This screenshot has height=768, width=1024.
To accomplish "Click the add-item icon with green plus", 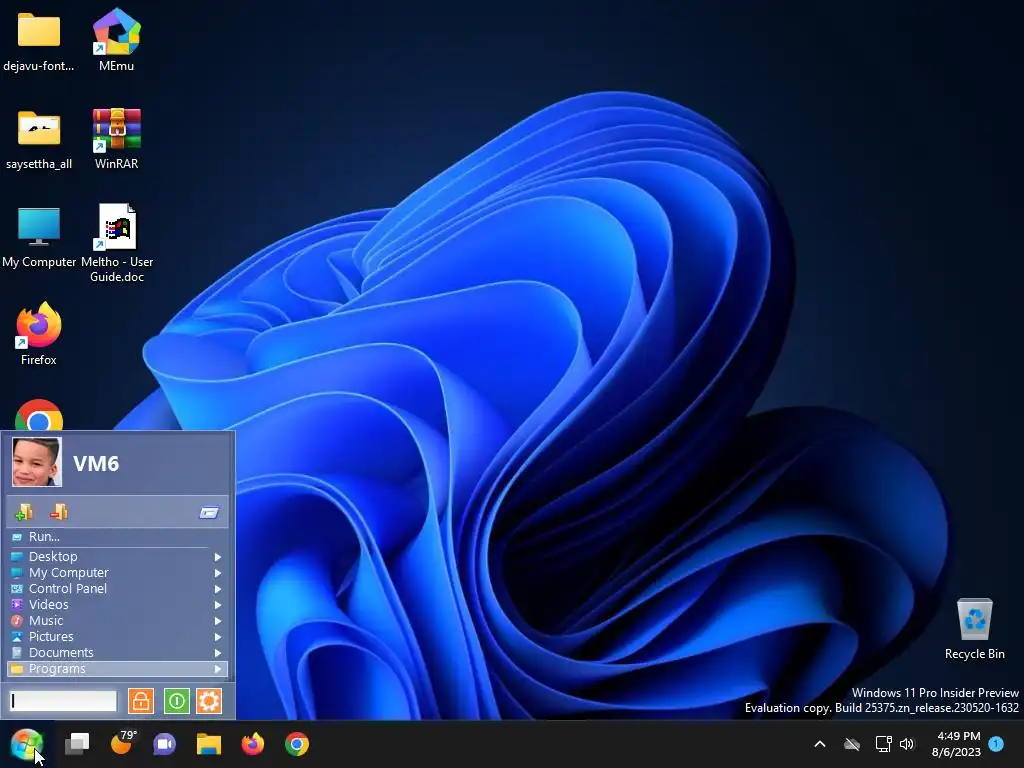I will point(24,512).
